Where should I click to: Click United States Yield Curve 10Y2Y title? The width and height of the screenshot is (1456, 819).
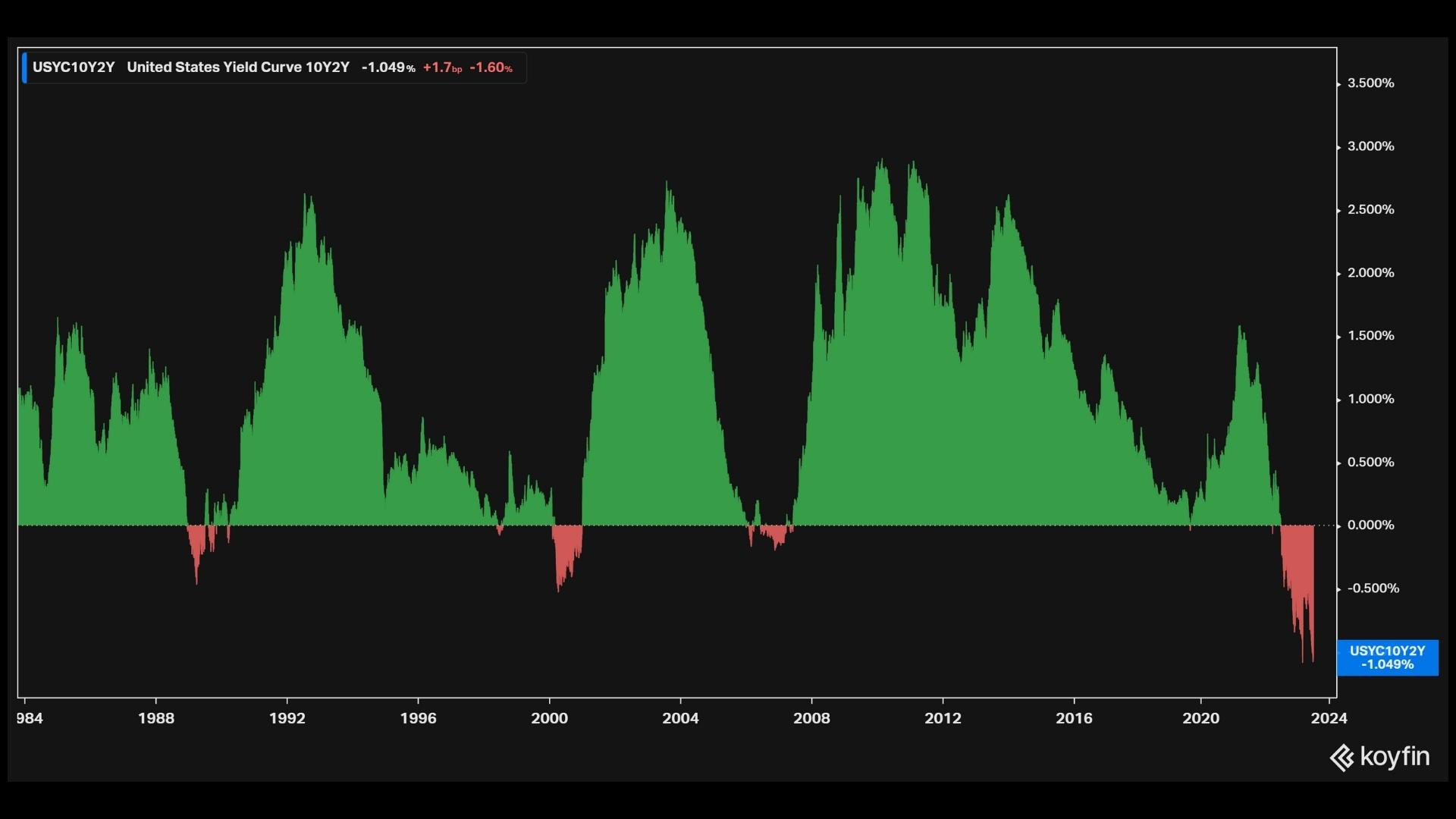pyautogui.click(x=238, y=67)
